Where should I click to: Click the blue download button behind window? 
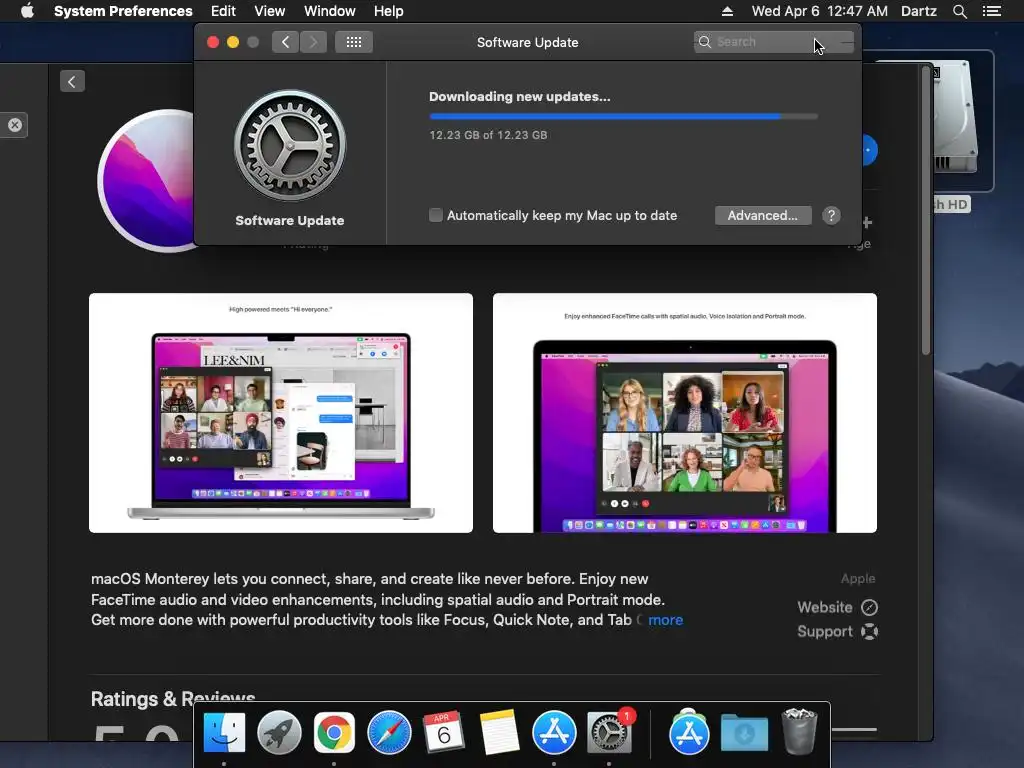click(x=869, y=150)
